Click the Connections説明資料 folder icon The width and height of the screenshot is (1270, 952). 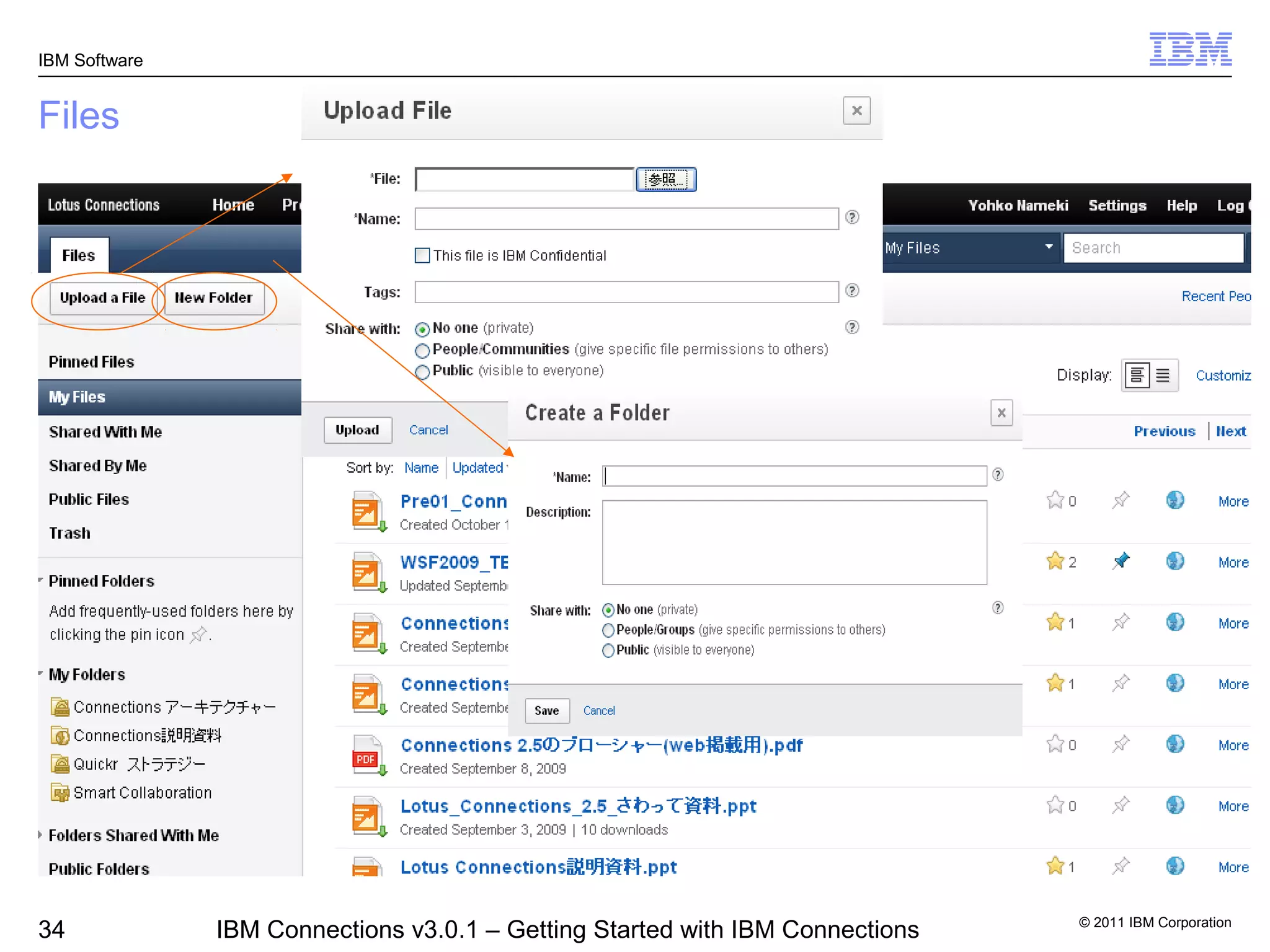[60, 736]
